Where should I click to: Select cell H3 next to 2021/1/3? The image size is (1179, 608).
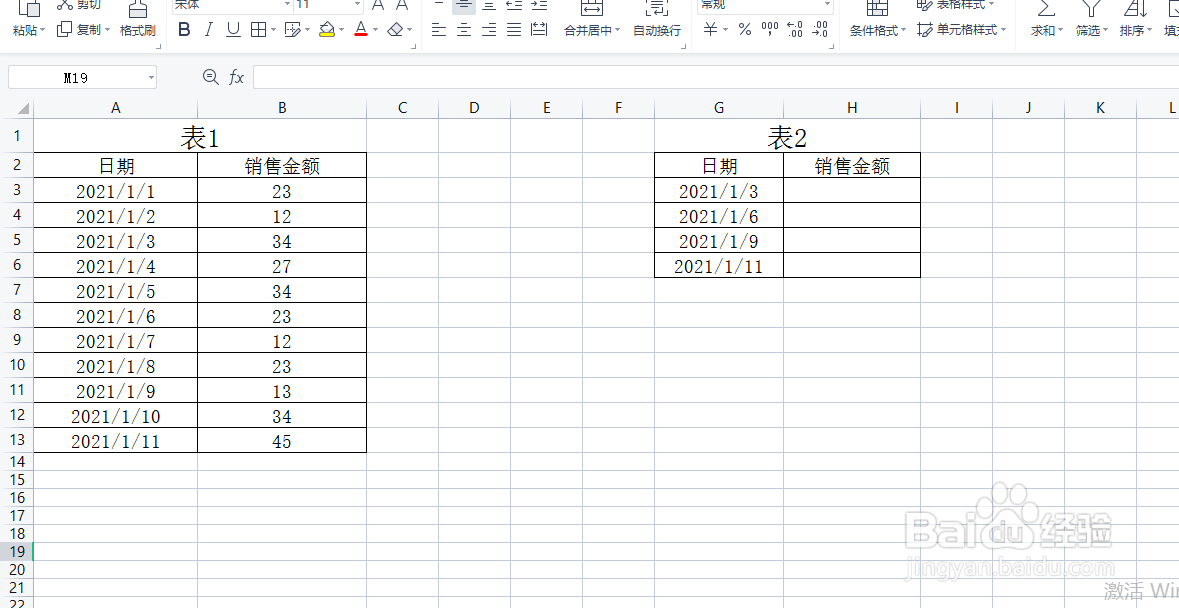[x=852, y=190]
